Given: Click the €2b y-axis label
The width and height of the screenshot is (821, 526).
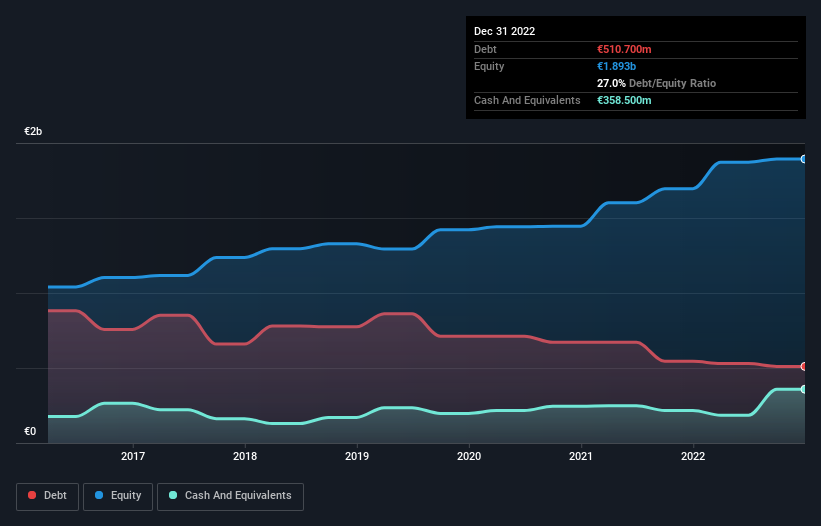Looking at the screenshot, I should point(33,131).
